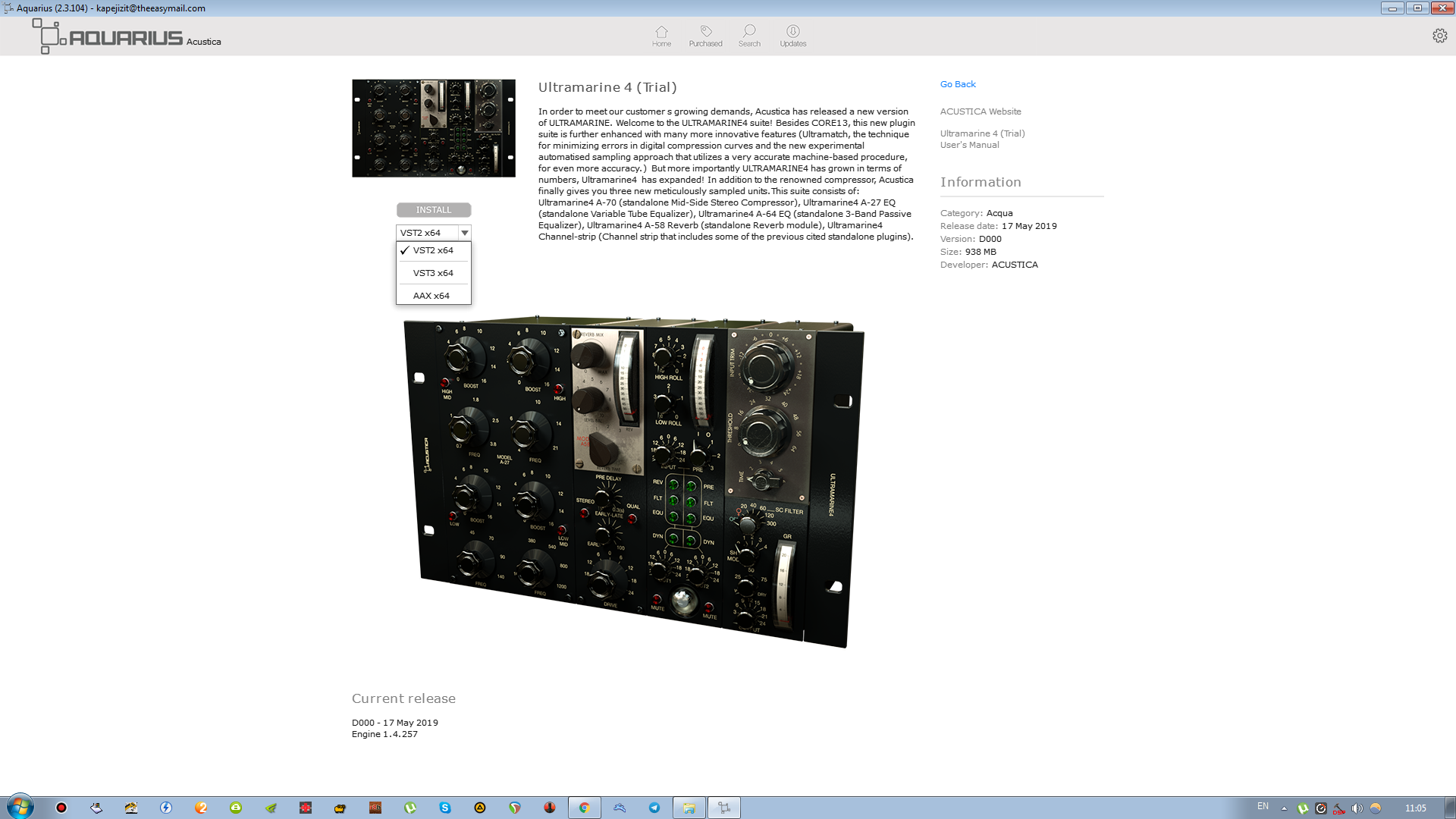Switch to Google Chrome in taskbar

click(x=585, y=808)
